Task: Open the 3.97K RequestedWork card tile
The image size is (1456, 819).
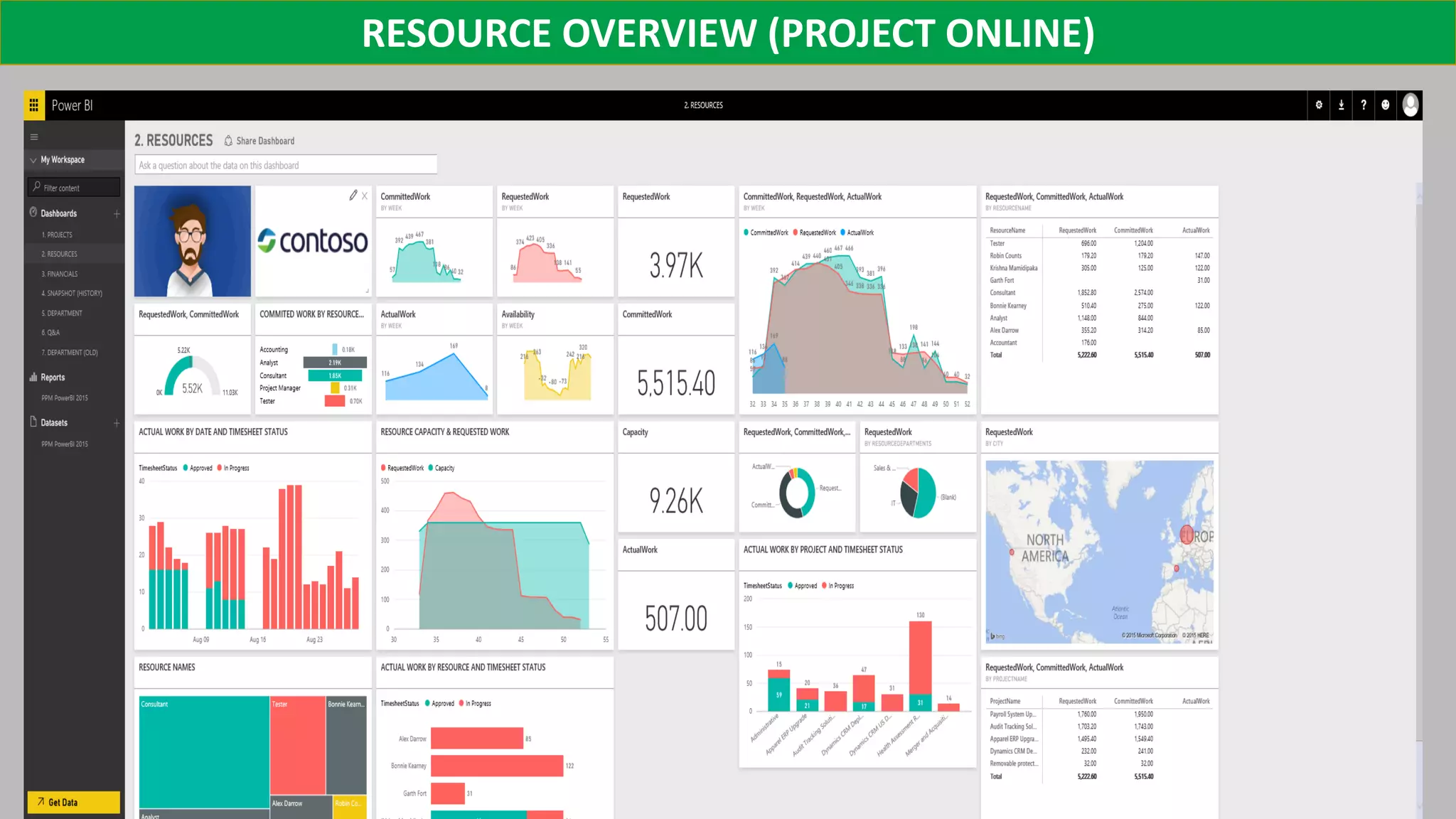Action: pyautogui.click(x=676, y=241)
